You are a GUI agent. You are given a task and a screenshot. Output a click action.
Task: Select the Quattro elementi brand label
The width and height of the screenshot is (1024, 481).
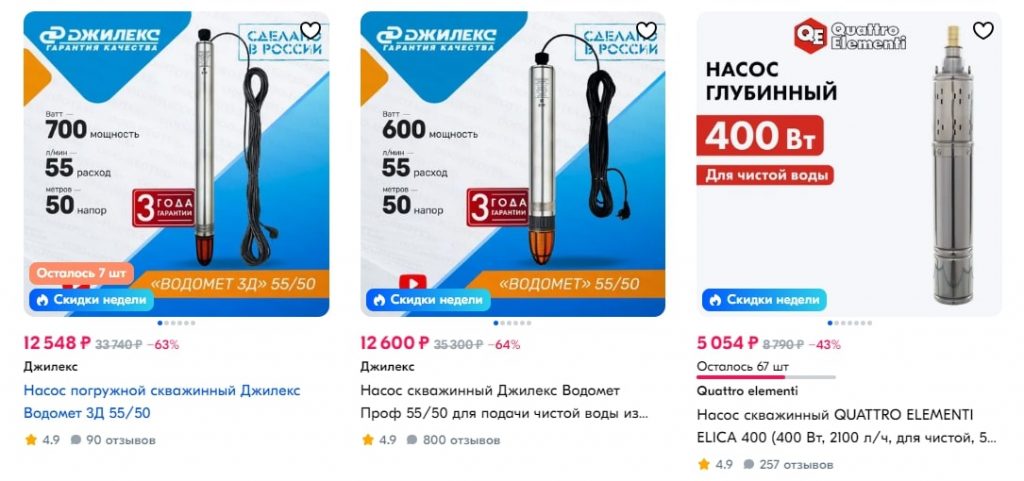[747, 392]
